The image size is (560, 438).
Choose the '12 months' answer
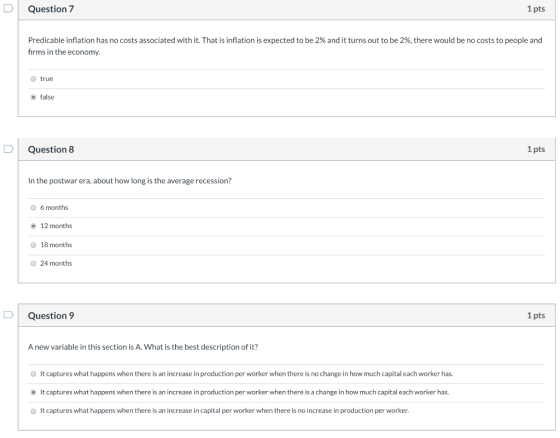(x=33, y=226)
